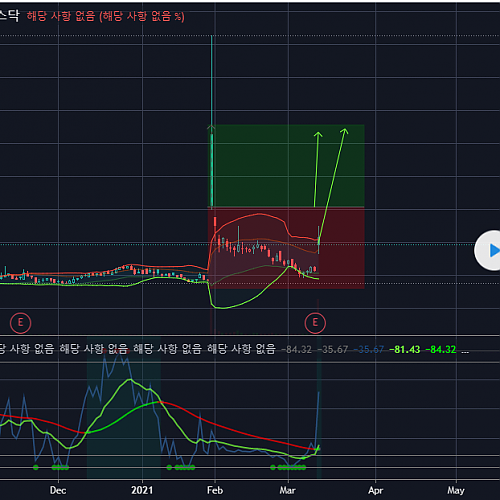Click the Dec label on time axis
The image size is (500, 500).
point(58,490)
